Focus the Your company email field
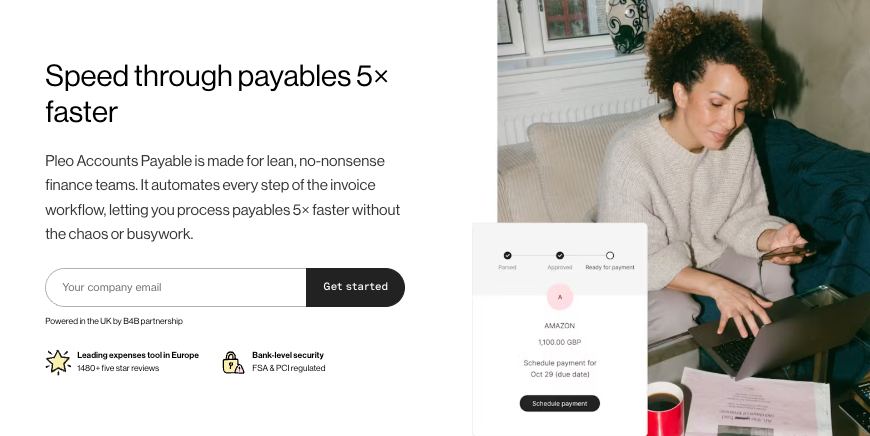This screenshot has height=436, width=870. tap(176, 287)
